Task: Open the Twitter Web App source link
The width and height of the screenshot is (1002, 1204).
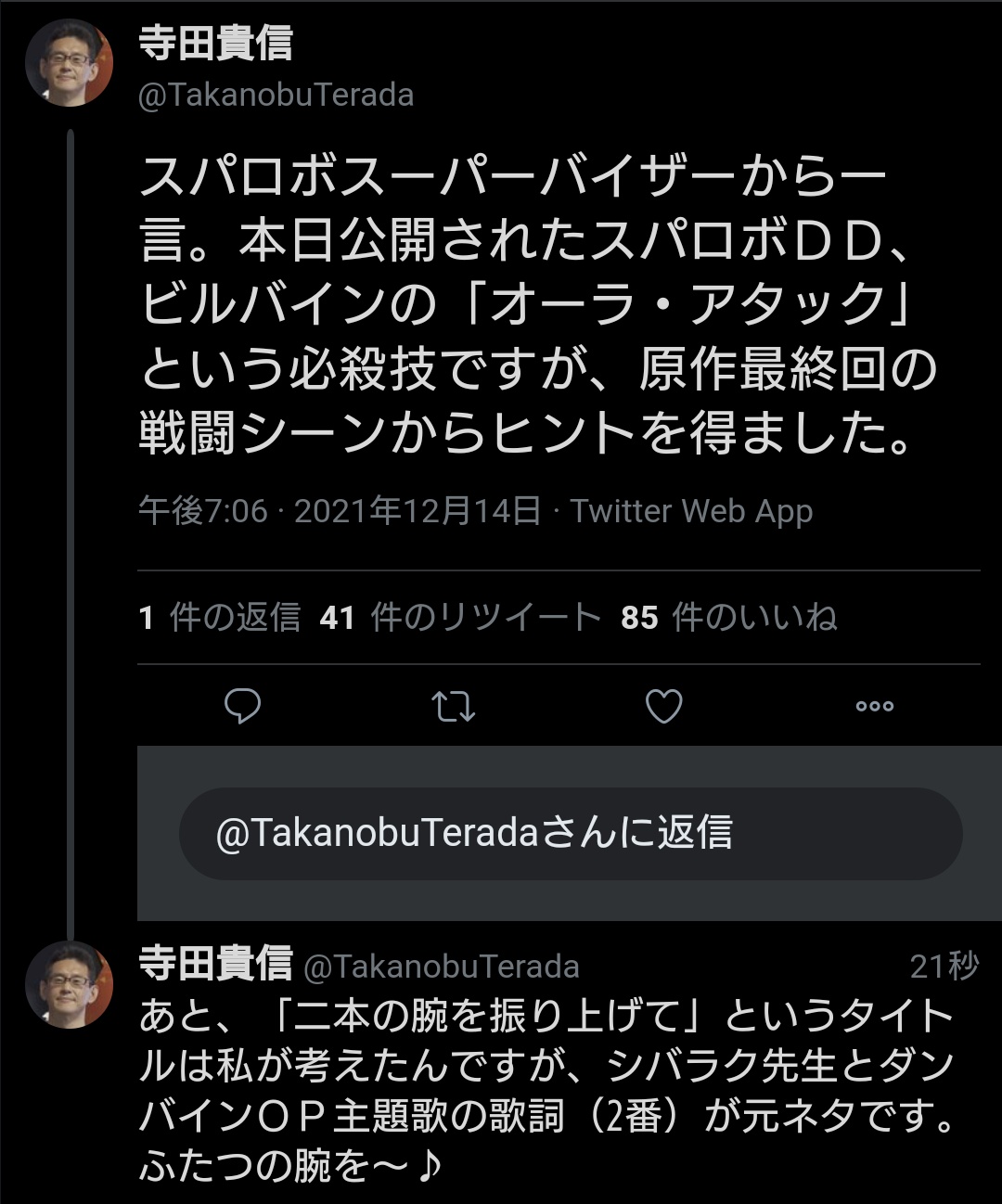Action: pyautogui.click(x=691, y=511)
